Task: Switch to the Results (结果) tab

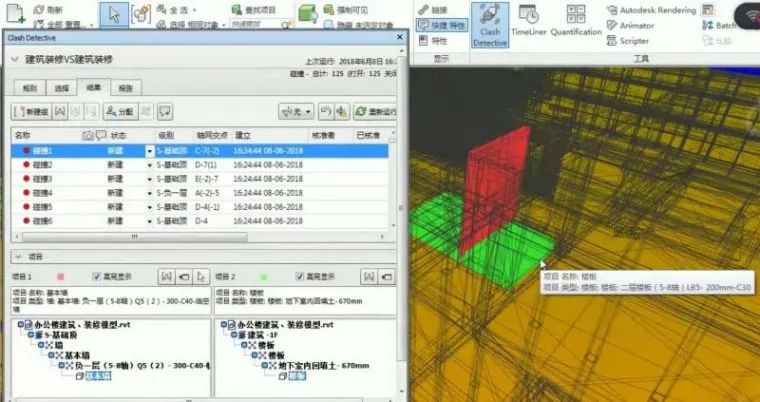Action: pos(94,87)
